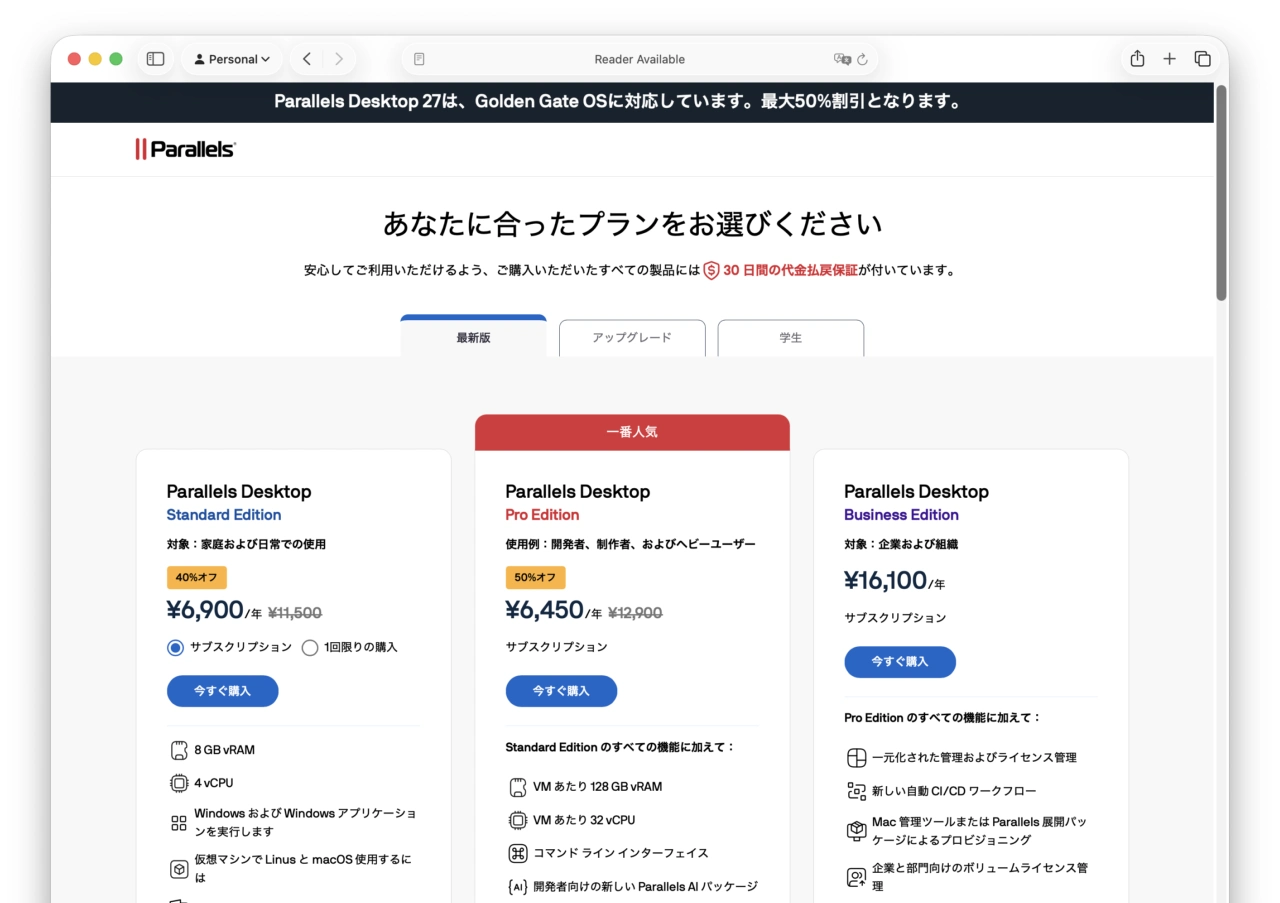Image resolution: width=1280 pixels, height=903 pixels.
Task: Click the CI/CD workflow icon
Action: [856, 791]
